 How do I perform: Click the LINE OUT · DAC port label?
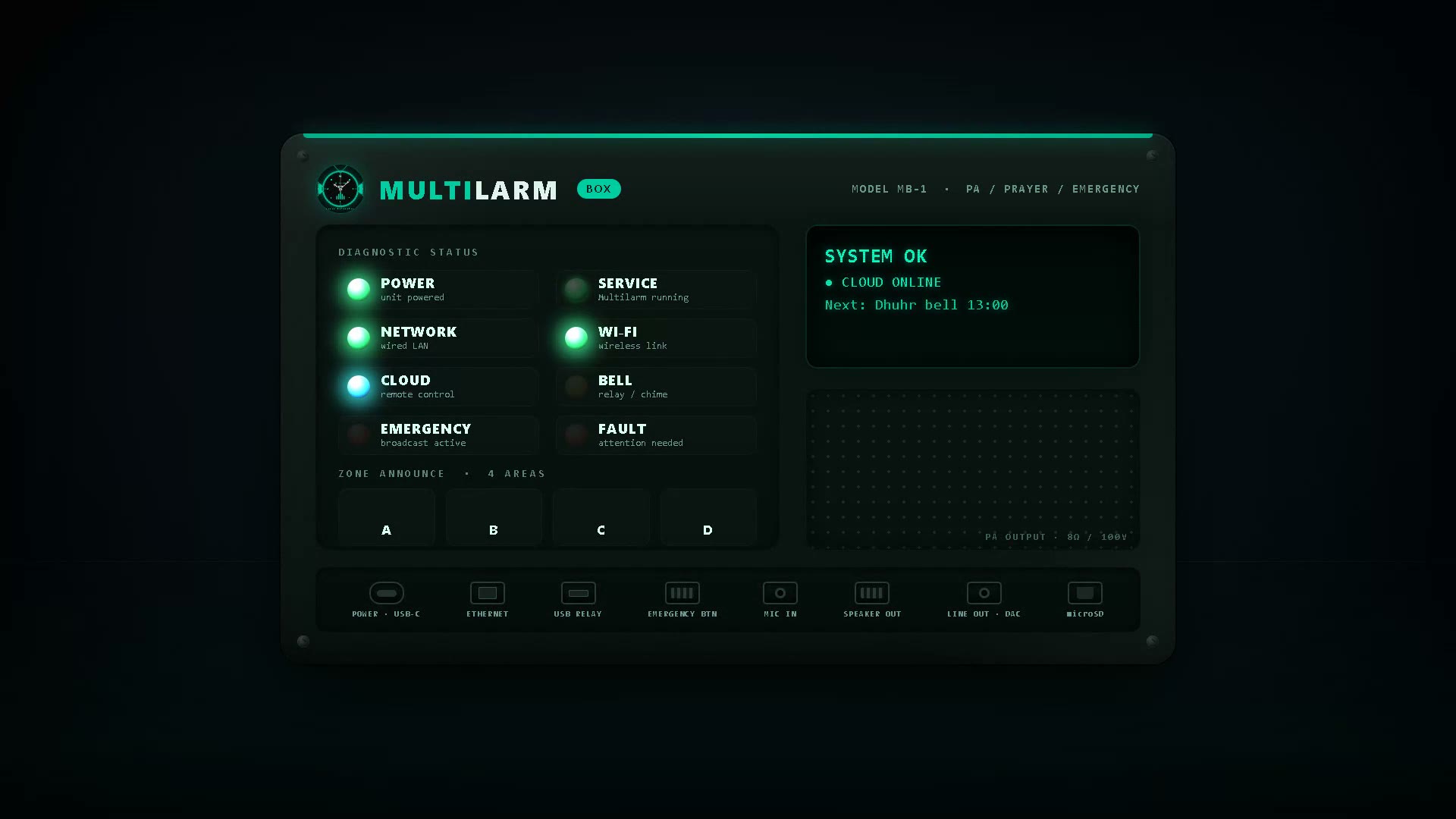click(x=984, y=614)
